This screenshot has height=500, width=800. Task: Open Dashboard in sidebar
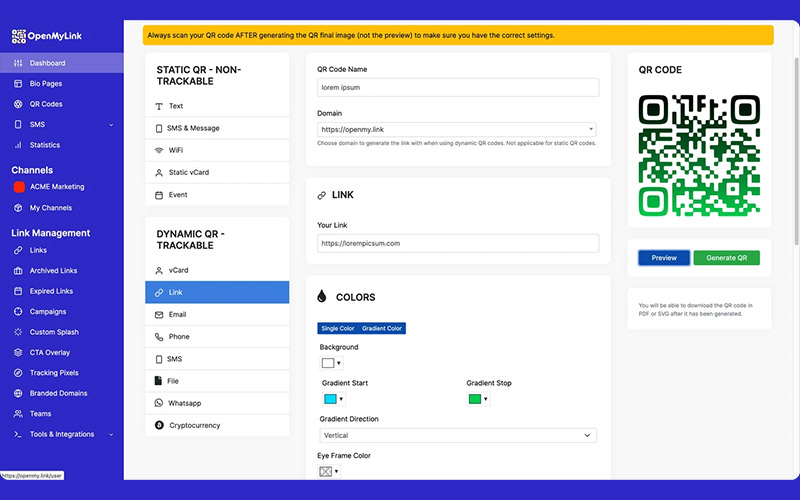click(x=61, y=63)
